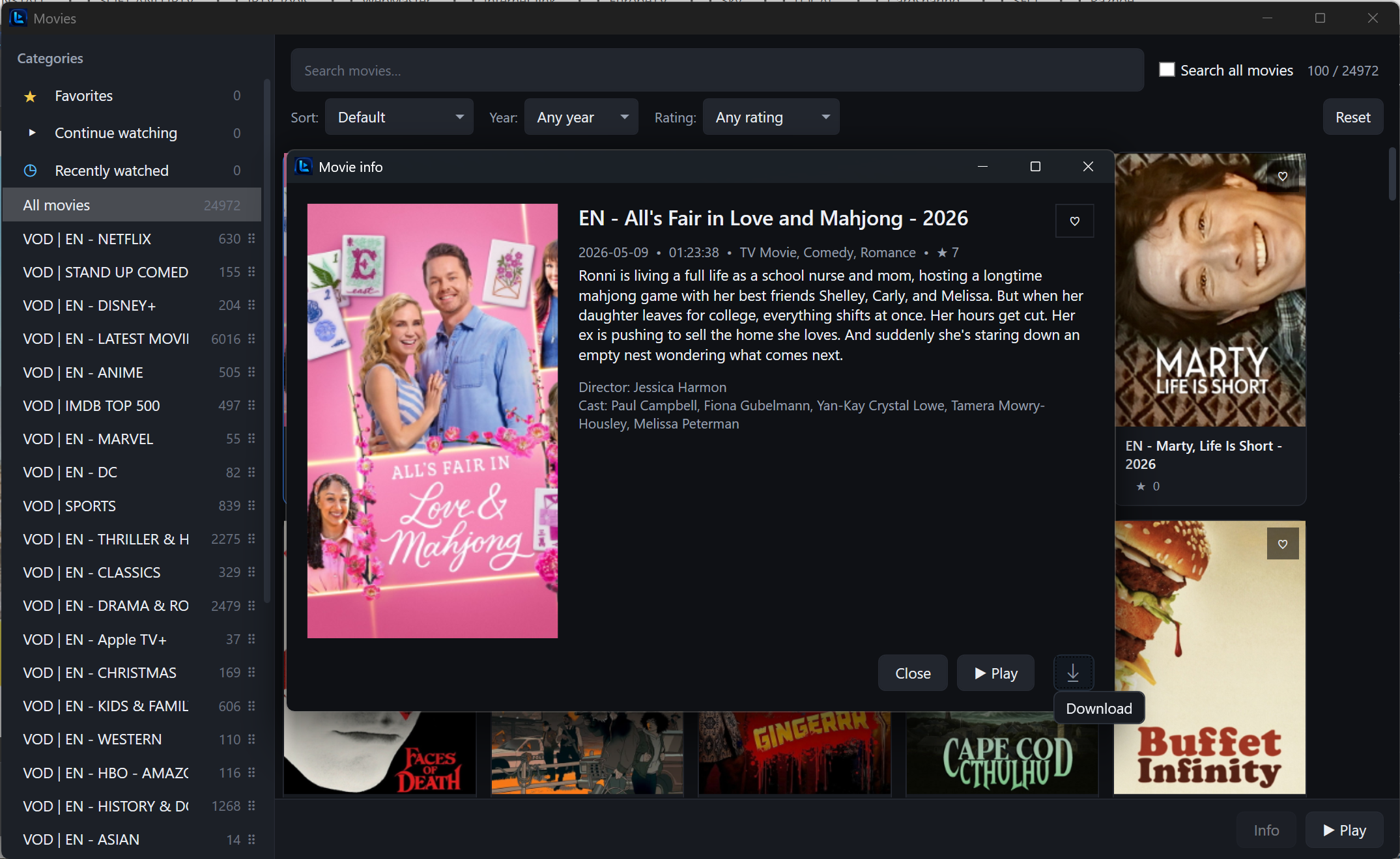Click the '100 / 24972' movie count text
The height and width of the screenshot is (859, 1400).
[1343, 70]
